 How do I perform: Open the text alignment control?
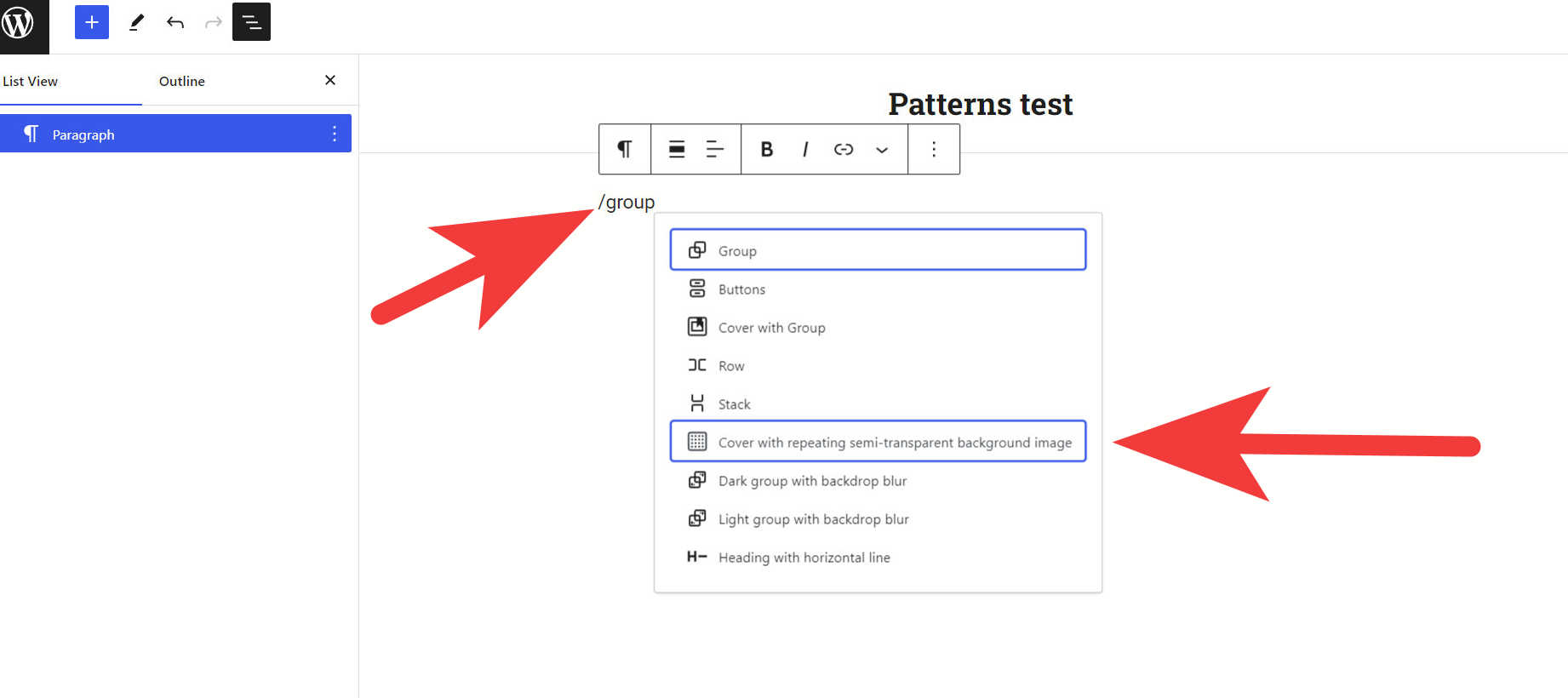click(x=715, y=149)
